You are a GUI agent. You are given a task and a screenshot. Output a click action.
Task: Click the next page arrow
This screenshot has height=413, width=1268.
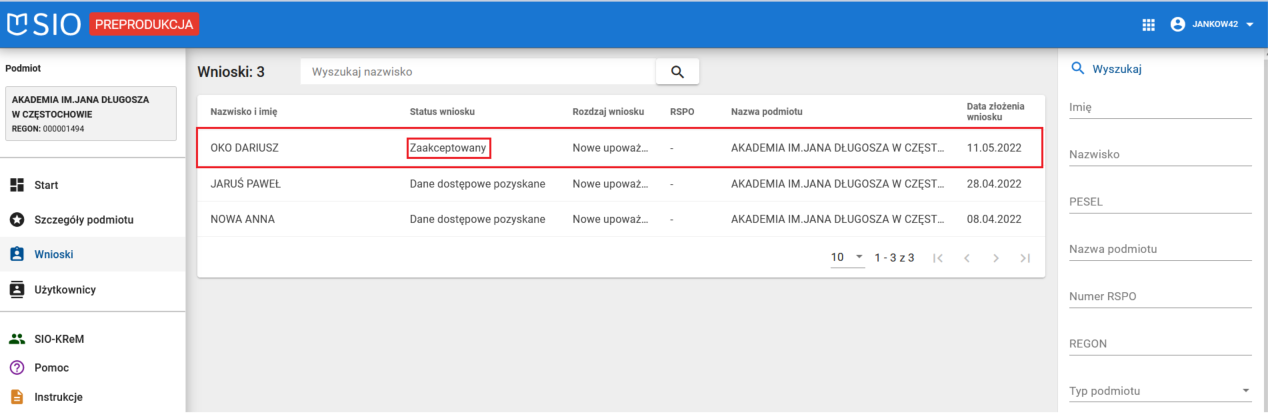[x=995, y=258]
